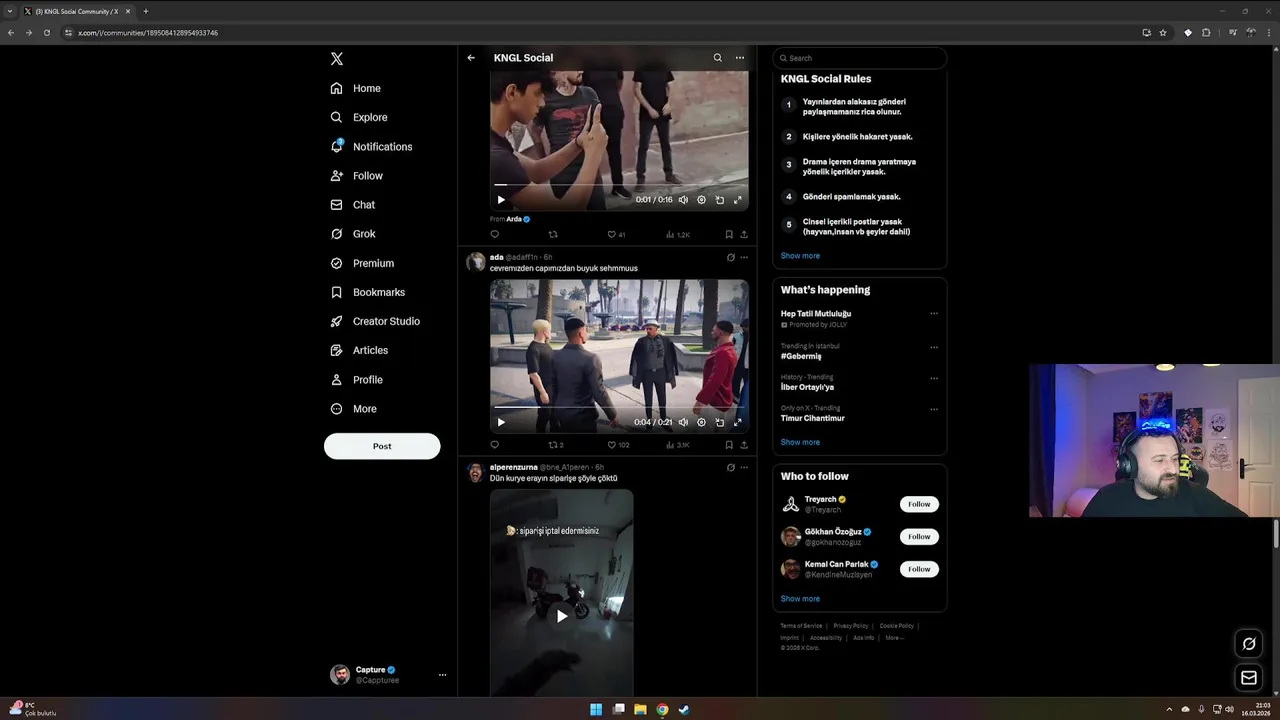Open the Timur Cihantimur trend
The height and width of the screenshot is (720, 1280).
[x=812, y=418]
